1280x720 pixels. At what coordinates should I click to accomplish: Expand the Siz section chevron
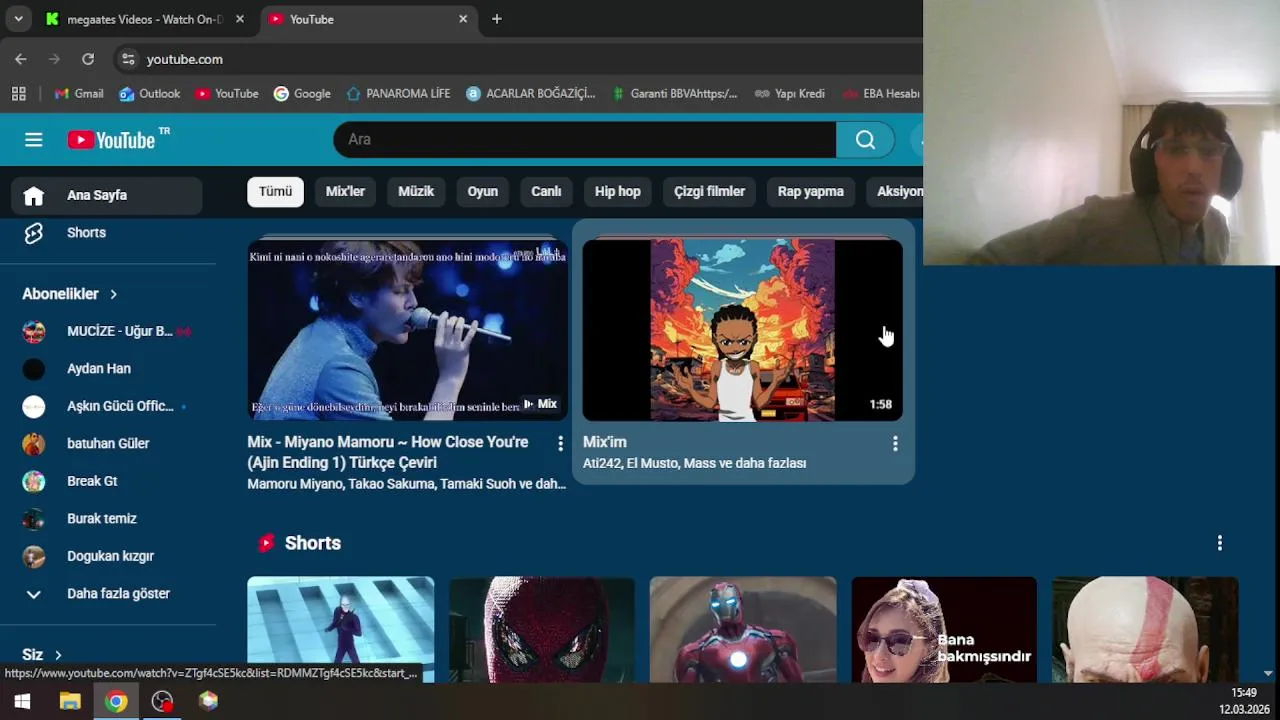point(58,655)
